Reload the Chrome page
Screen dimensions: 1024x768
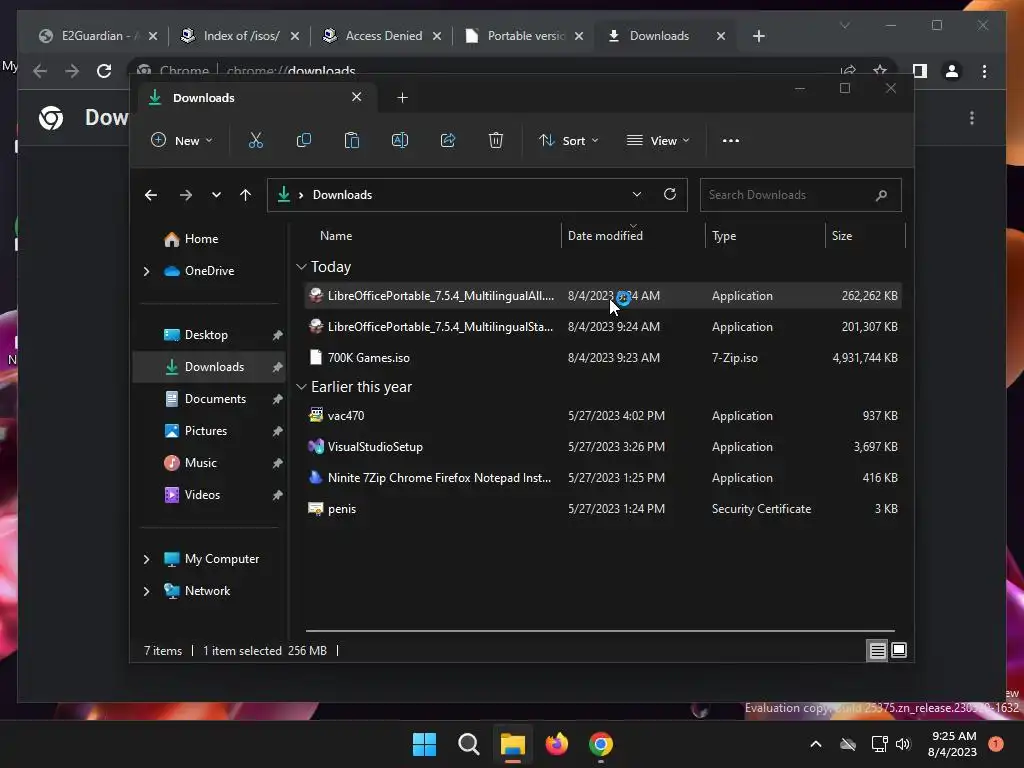[104, 71]
